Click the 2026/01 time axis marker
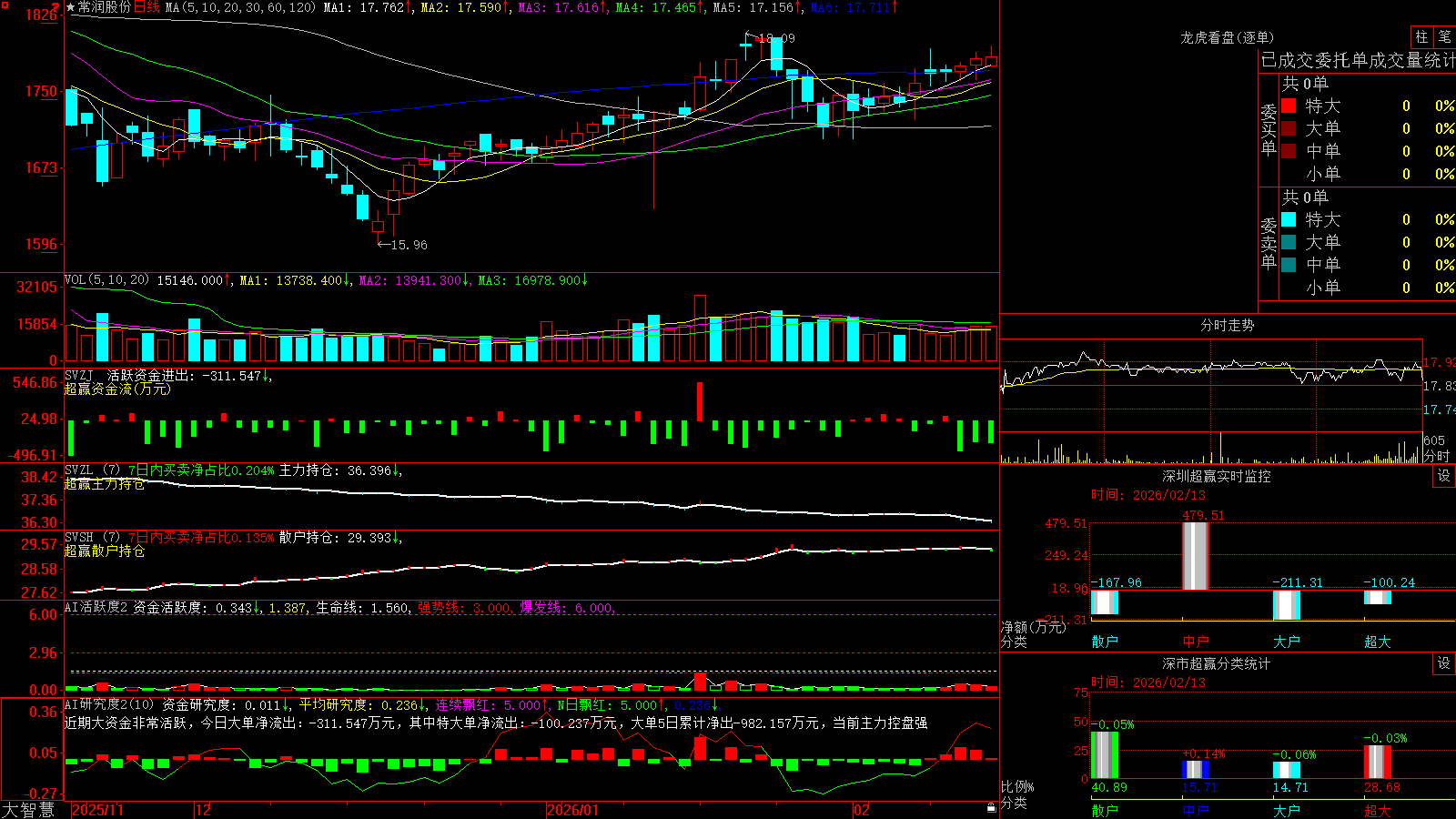This screenshot has height=819, width=1456. point(573,810)
